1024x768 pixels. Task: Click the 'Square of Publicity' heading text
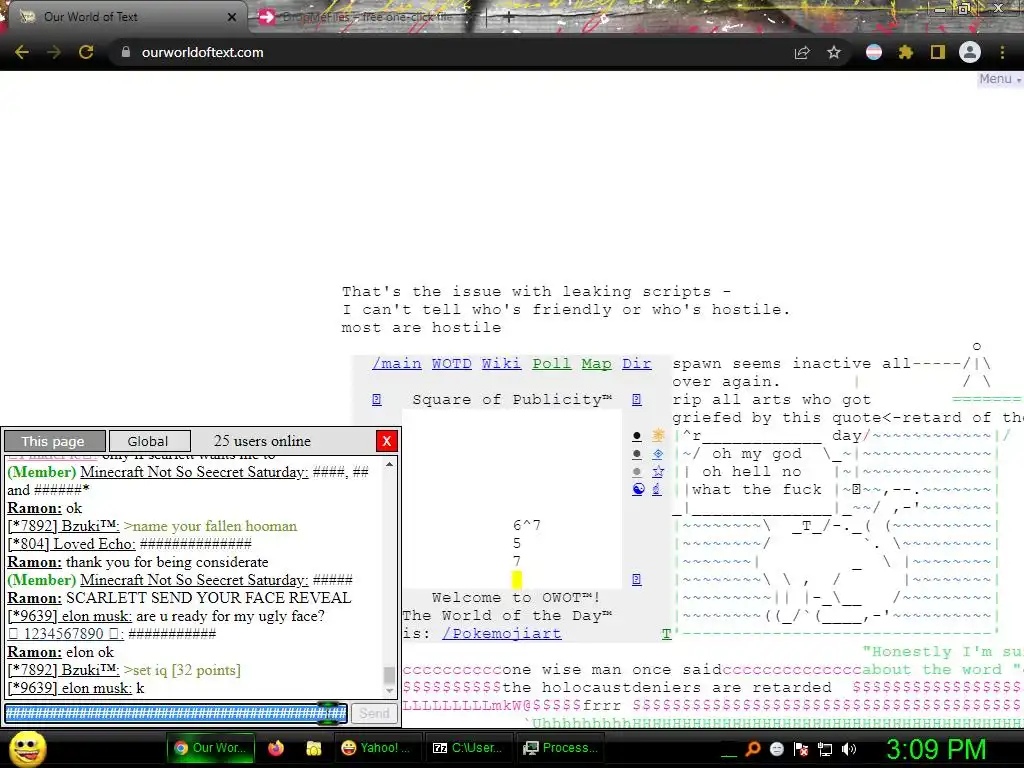coord(512,399)
